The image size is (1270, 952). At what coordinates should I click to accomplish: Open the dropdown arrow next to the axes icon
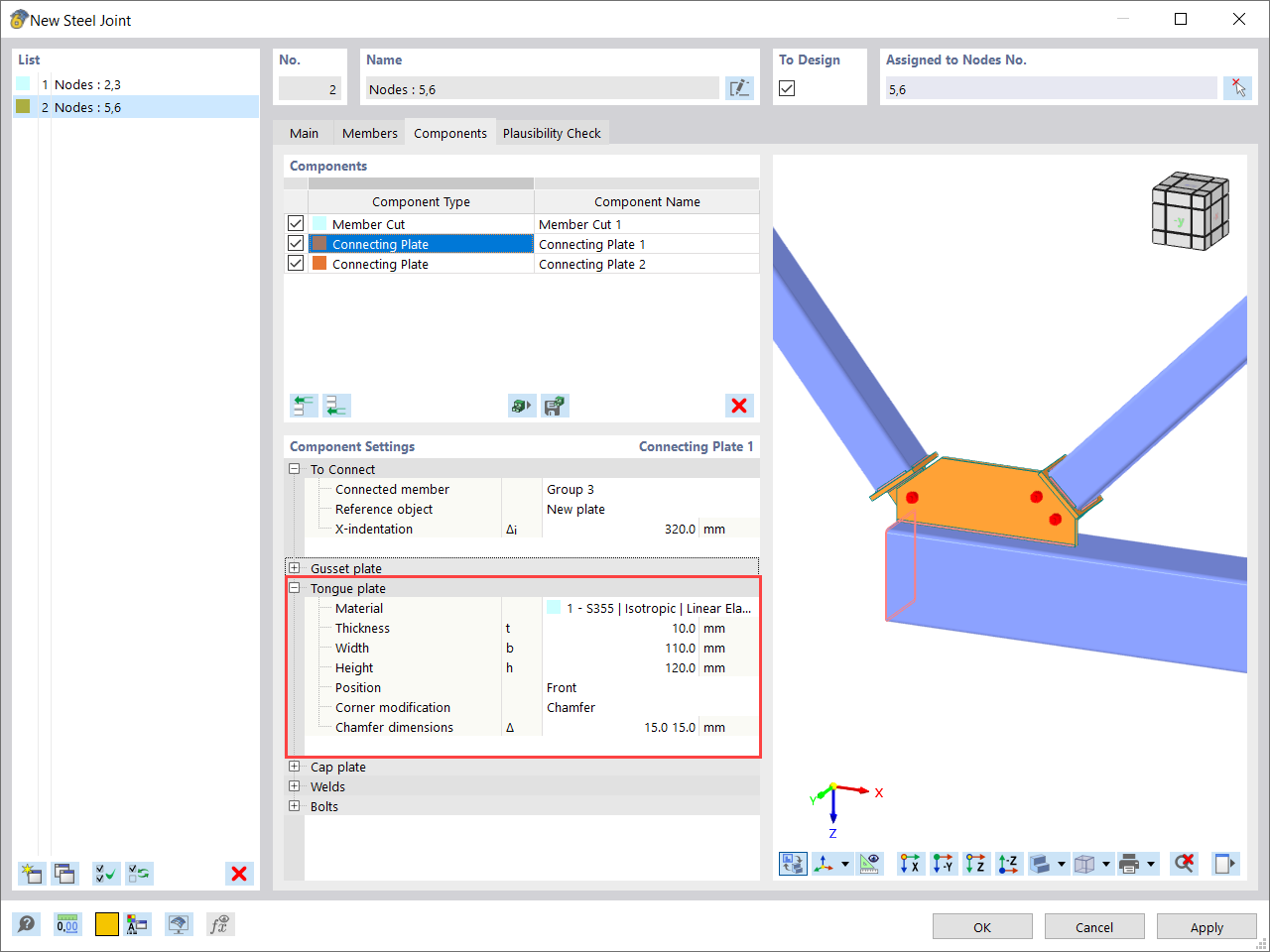click(x=845, y=864)
